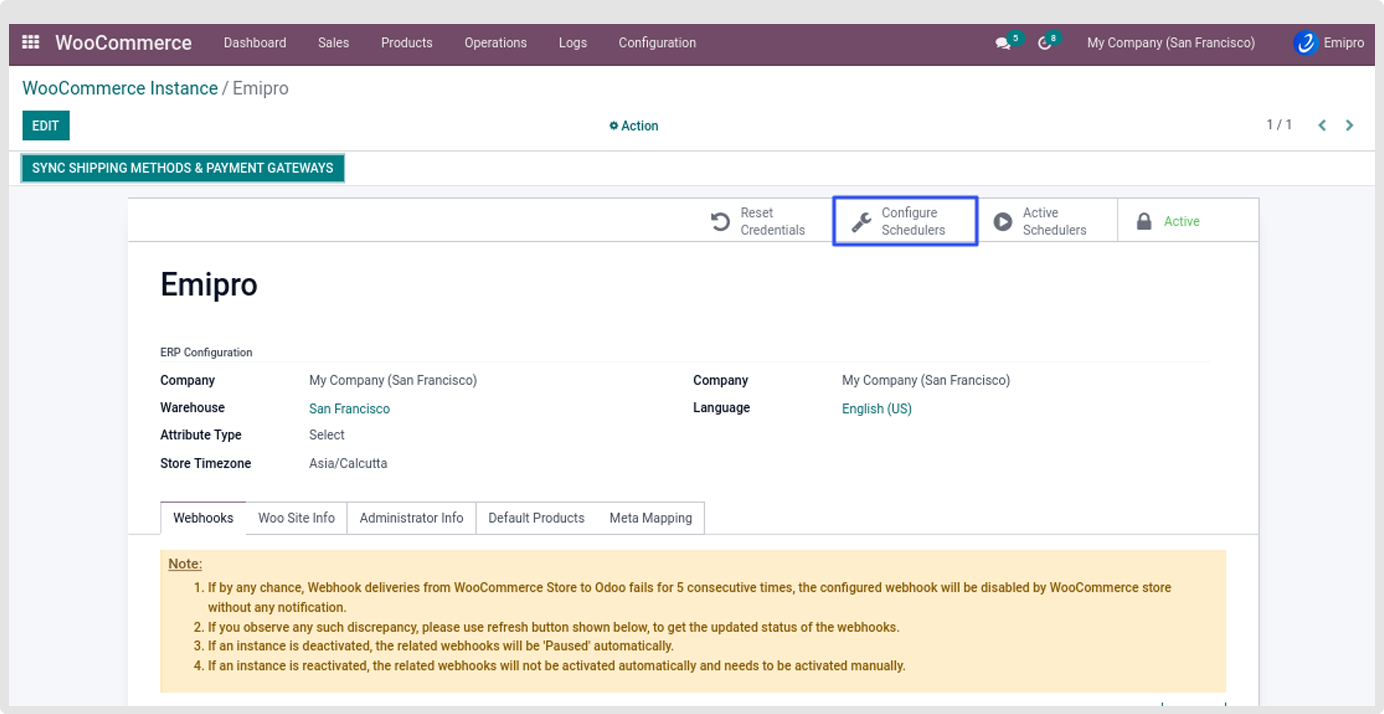This screenshot has width=1384, height=714.
Task: Click the Emipro instance heading
Action: [x=209, y=285]
